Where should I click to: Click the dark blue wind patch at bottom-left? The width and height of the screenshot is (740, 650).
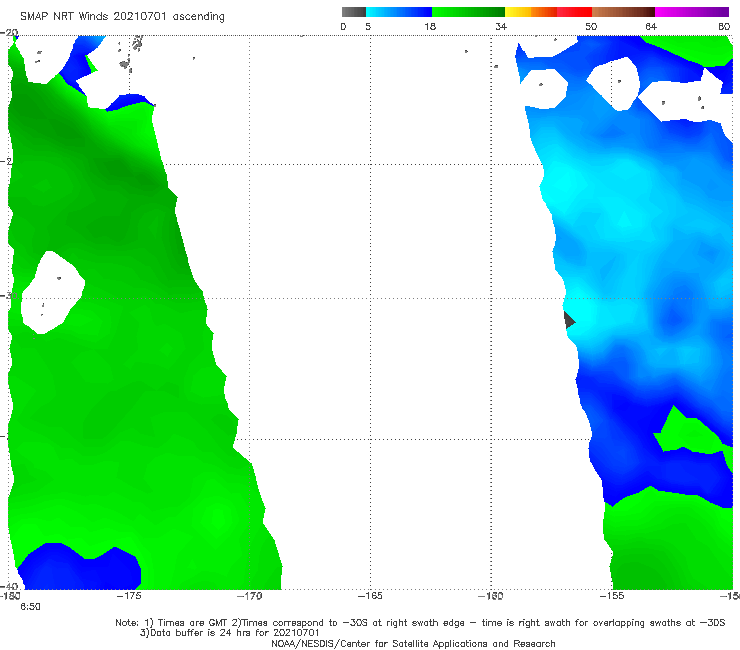coord(80,569)
